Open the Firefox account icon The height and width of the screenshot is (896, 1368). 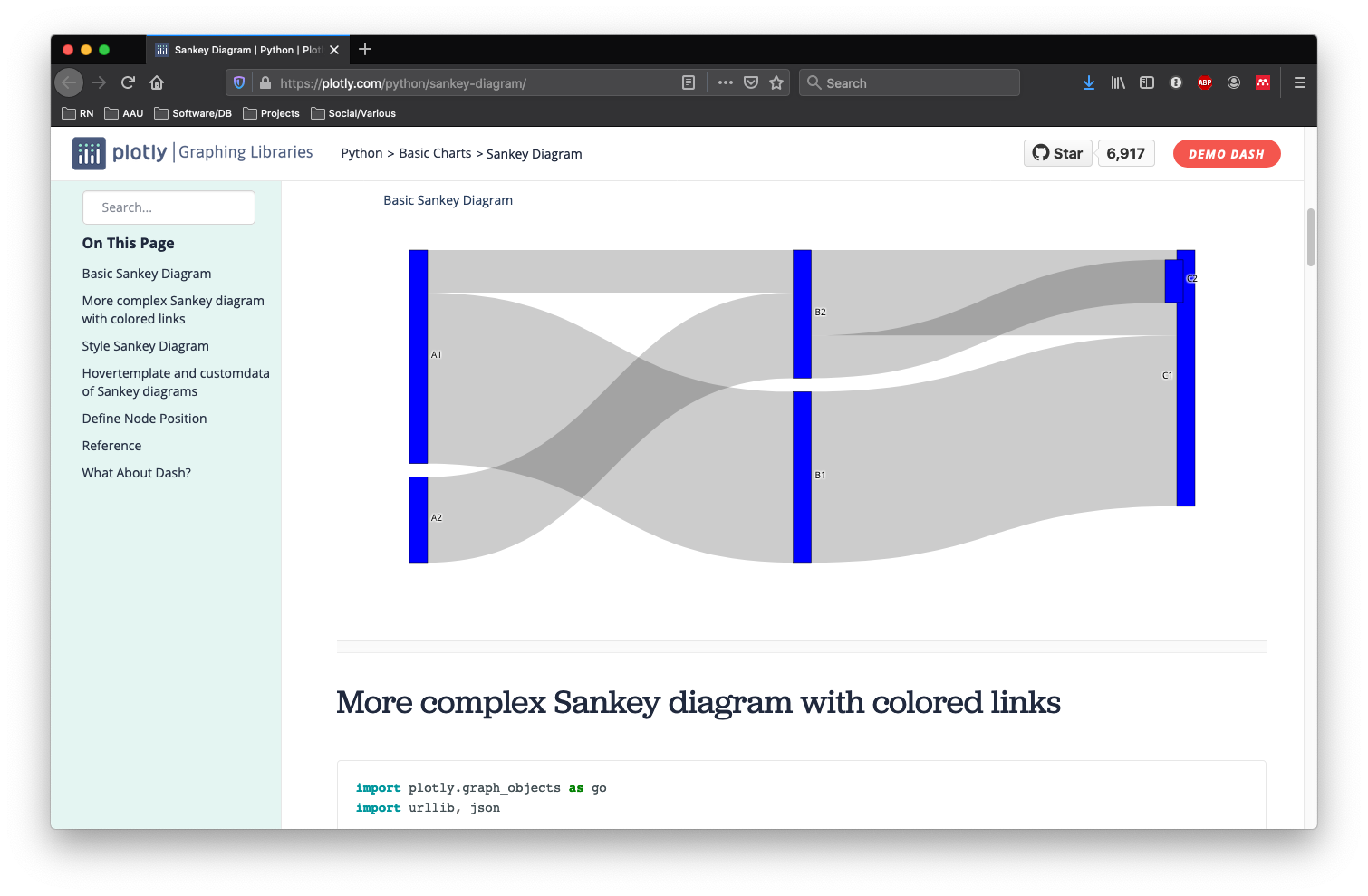[x=1234, y=82]
